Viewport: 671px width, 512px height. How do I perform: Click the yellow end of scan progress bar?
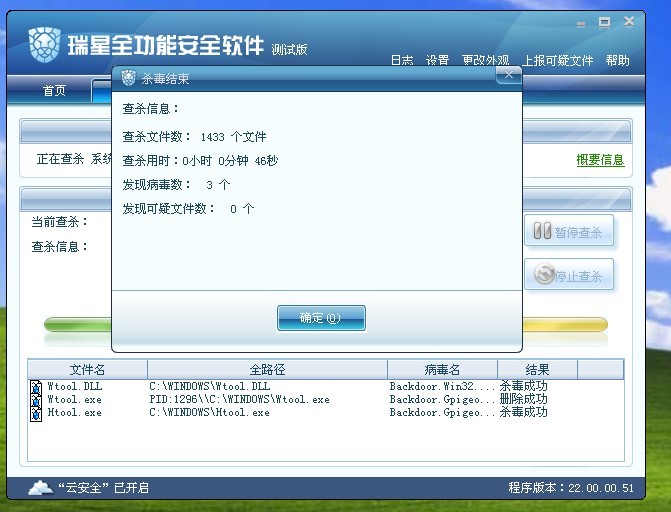point(565,324)
